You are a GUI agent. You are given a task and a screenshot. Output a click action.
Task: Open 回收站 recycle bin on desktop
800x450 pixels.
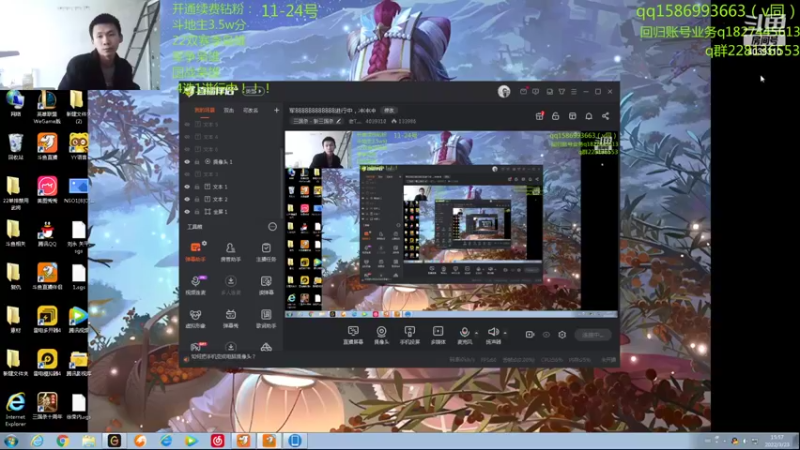15,147
